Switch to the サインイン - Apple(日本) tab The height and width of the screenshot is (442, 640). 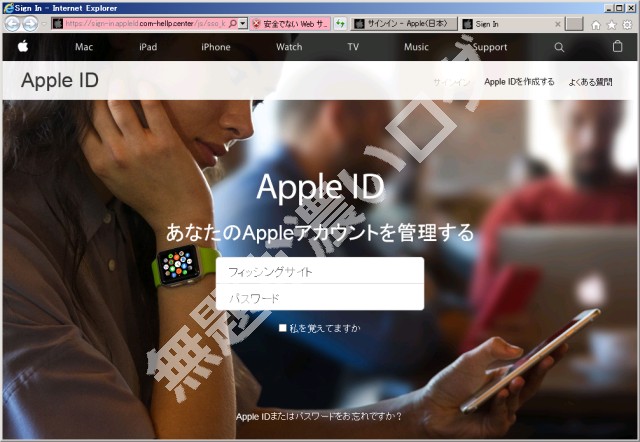tap(404, 24)
